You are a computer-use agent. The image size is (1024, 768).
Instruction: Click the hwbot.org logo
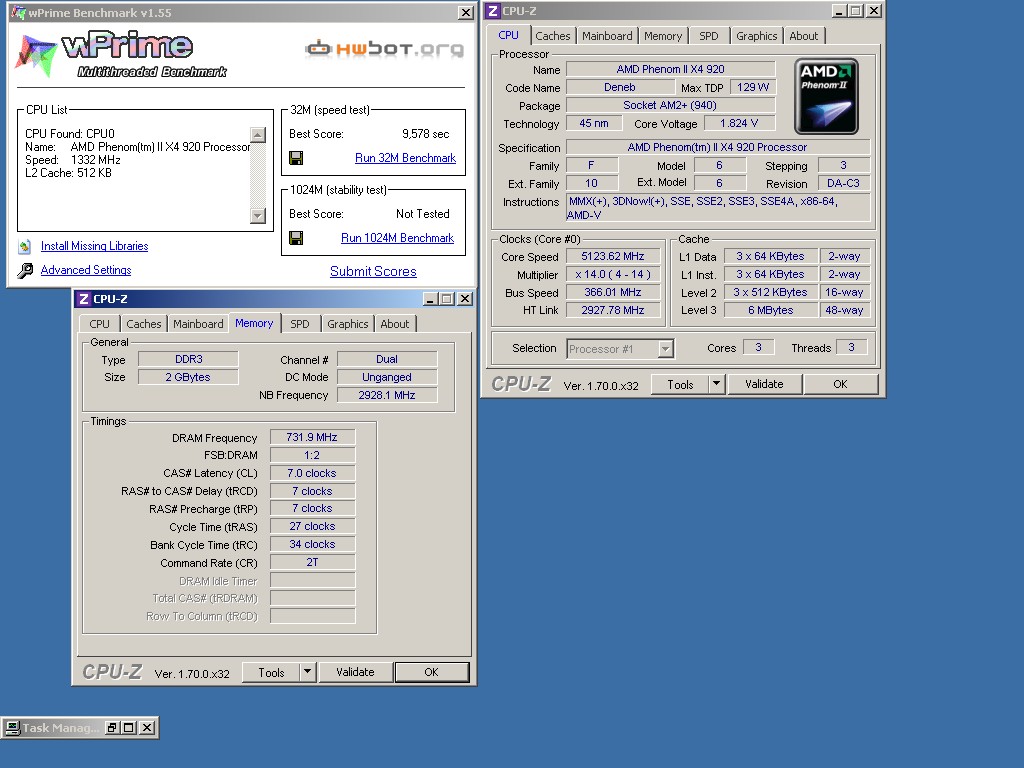click(x=384, y=48)
